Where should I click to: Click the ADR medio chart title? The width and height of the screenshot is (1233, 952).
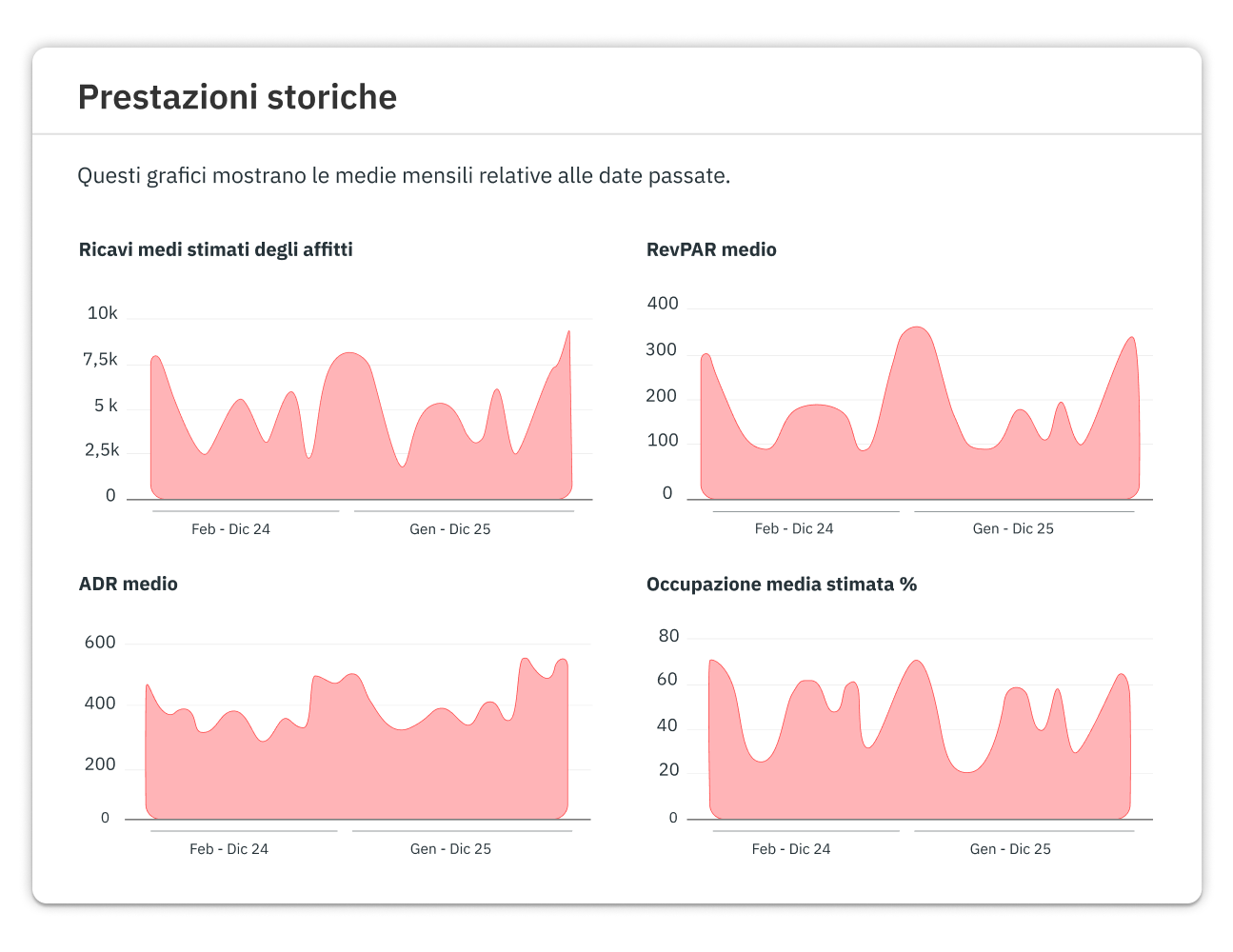(x=129, y=584)
